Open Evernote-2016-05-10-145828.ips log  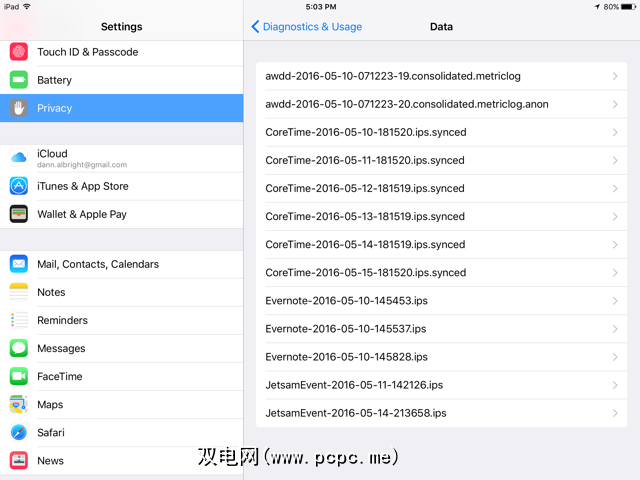point(442,357)
